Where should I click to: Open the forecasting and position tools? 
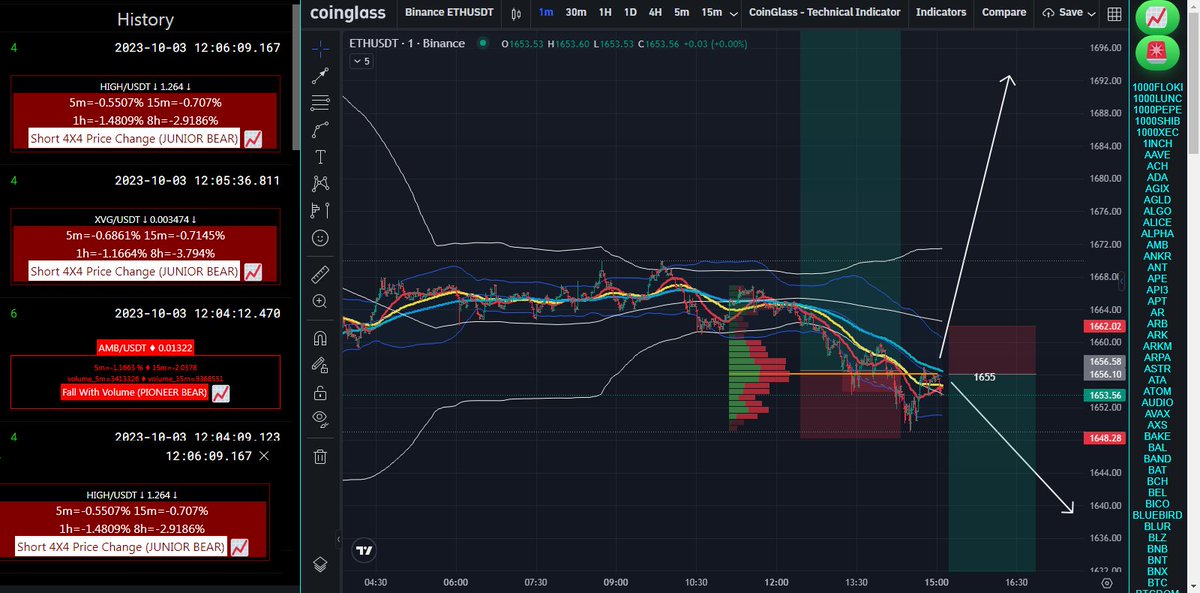pyautogui.click(x=320, y=210)
